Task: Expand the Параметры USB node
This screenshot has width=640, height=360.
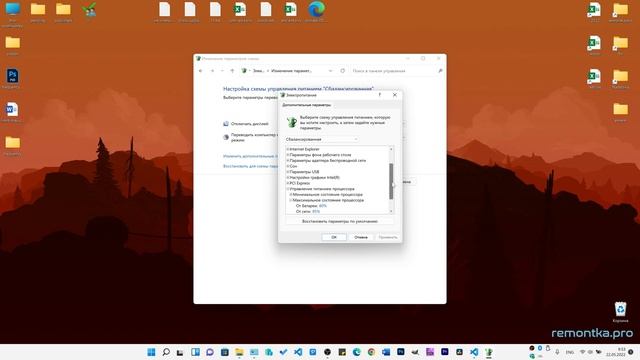Action: point(287,172)
